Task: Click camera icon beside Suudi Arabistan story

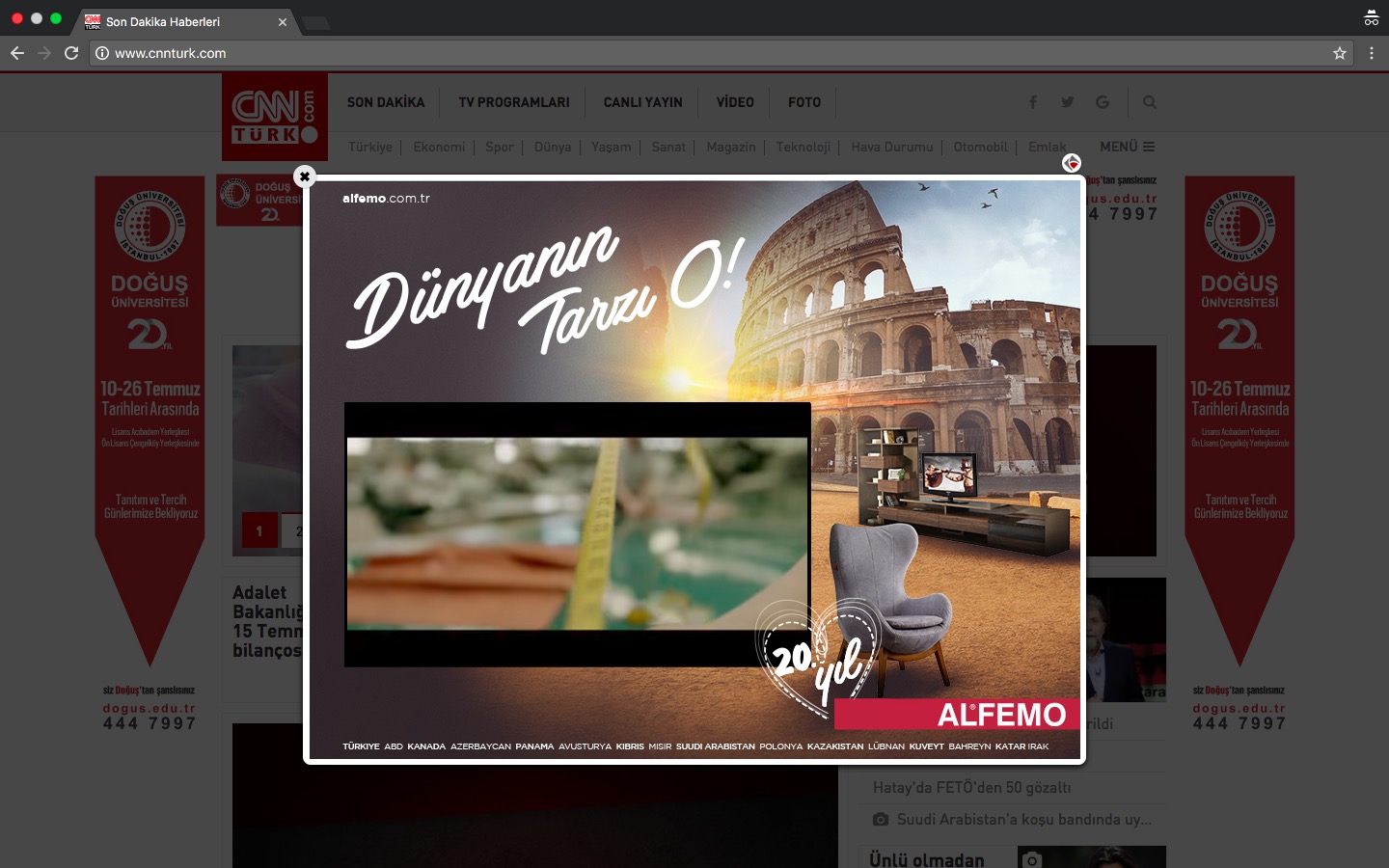Action: pos(880,819)
